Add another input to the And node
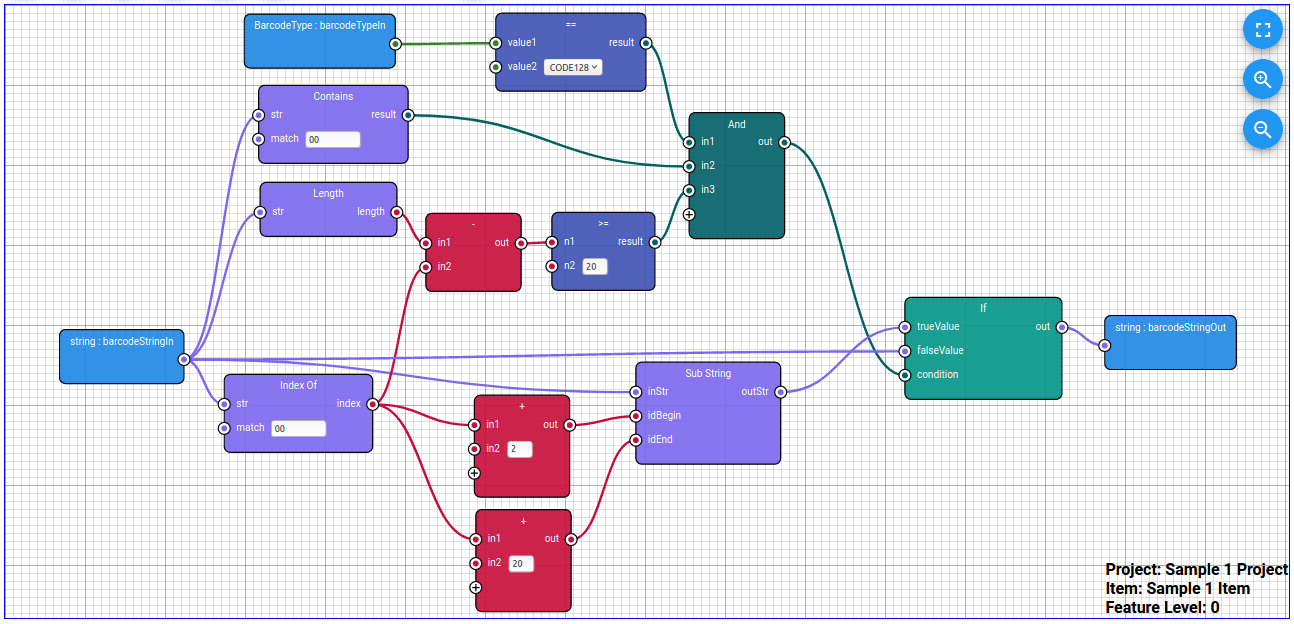The image size is (1294, 624). point(689,214)
